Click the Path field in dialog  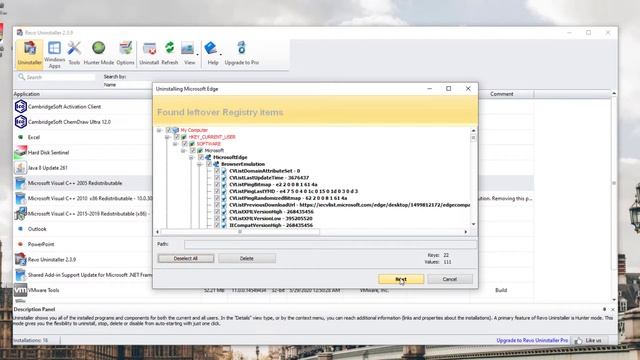[x=330, y=244]
